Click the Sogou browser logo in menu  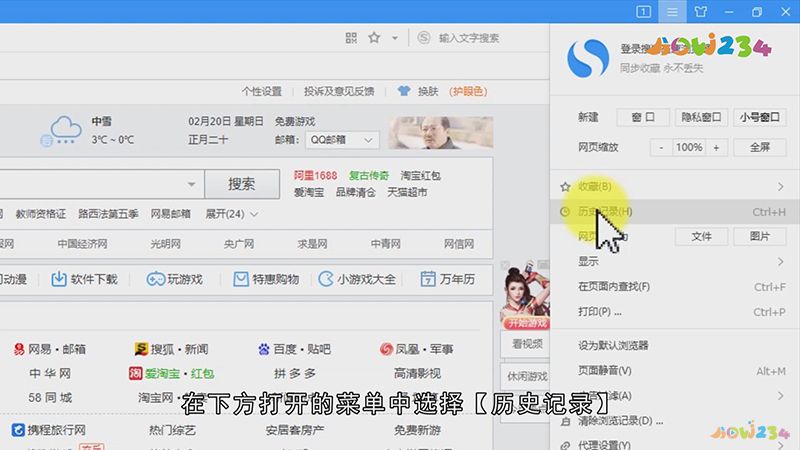coord(588,58)
